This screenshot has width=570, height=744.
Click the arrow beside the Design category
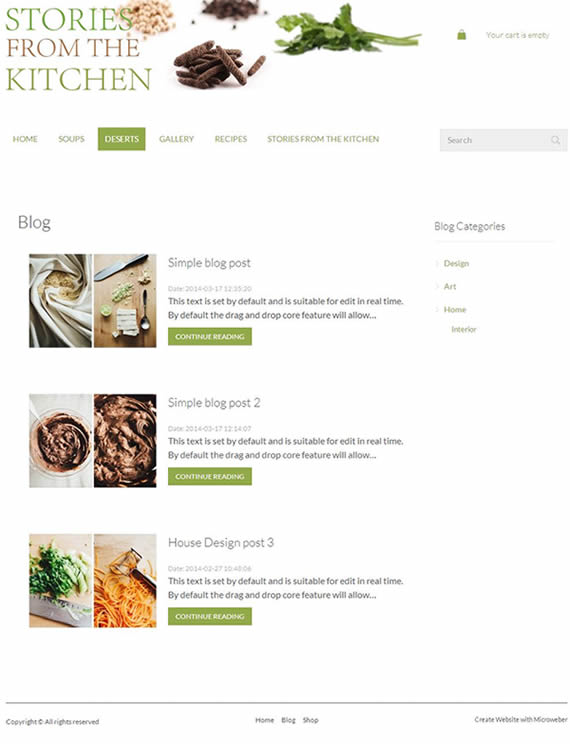pyautogui.click(x=437, y=263)
